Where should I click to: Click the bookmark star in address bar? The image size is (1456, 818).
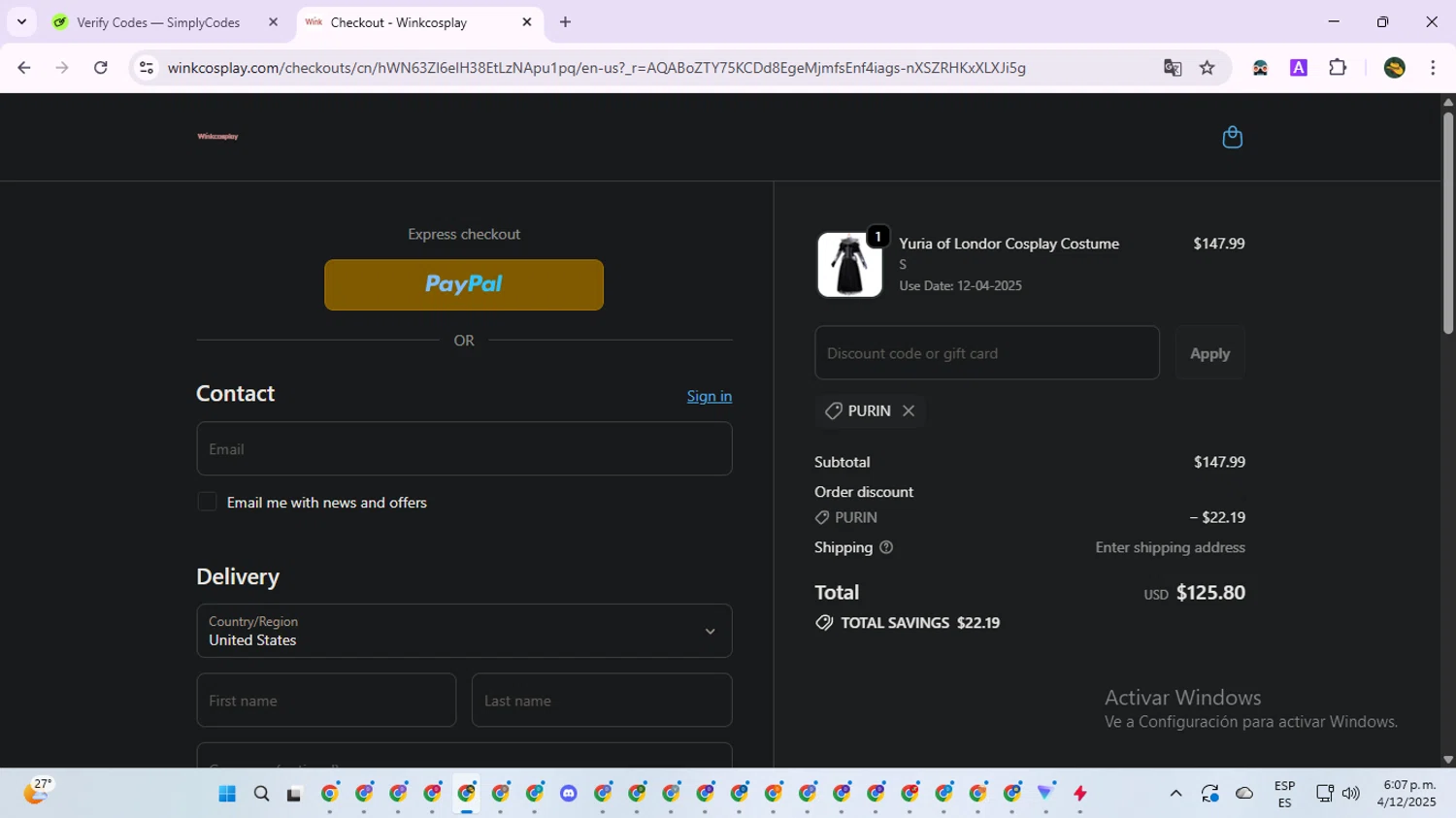coord(1207,68)
